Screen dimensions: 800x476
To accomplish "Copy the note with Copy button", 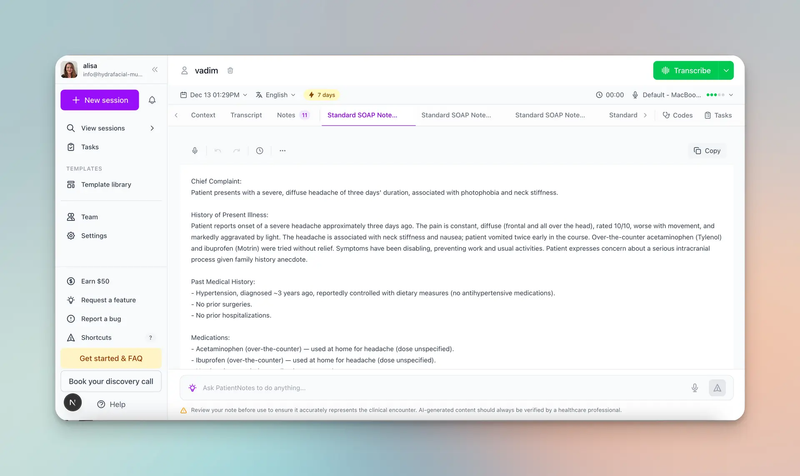I will (707, 151).
